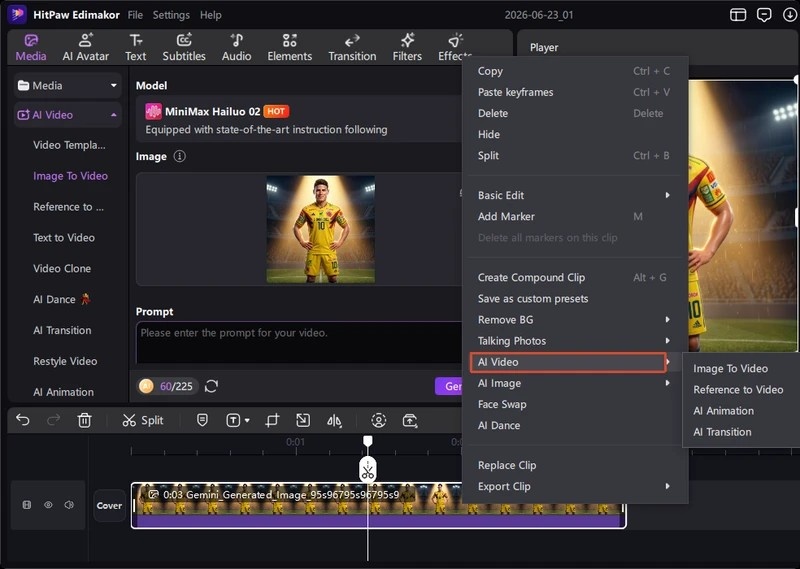Open the feedback message icon in title bar
The image size is (800, 569).
(x=764, y=15)
